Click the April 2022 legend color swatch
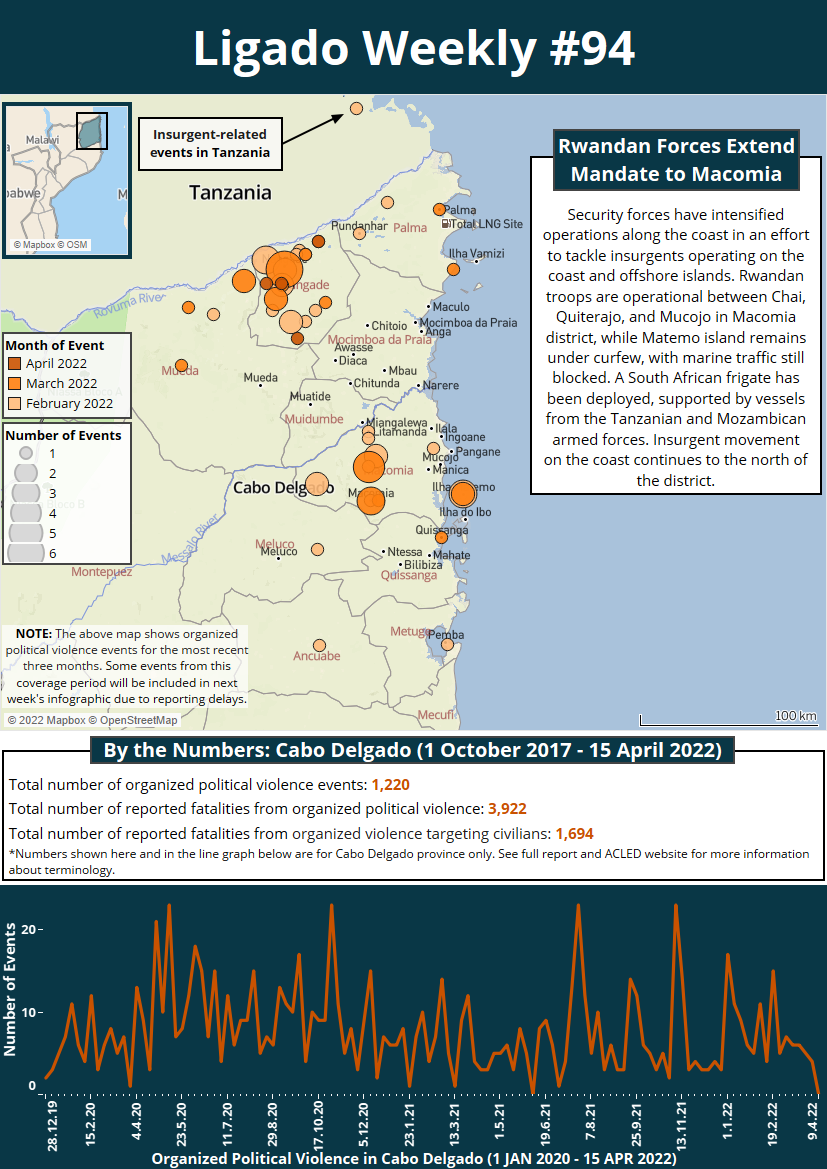This screenshot has height=1169, width=827. pos(14,364)
